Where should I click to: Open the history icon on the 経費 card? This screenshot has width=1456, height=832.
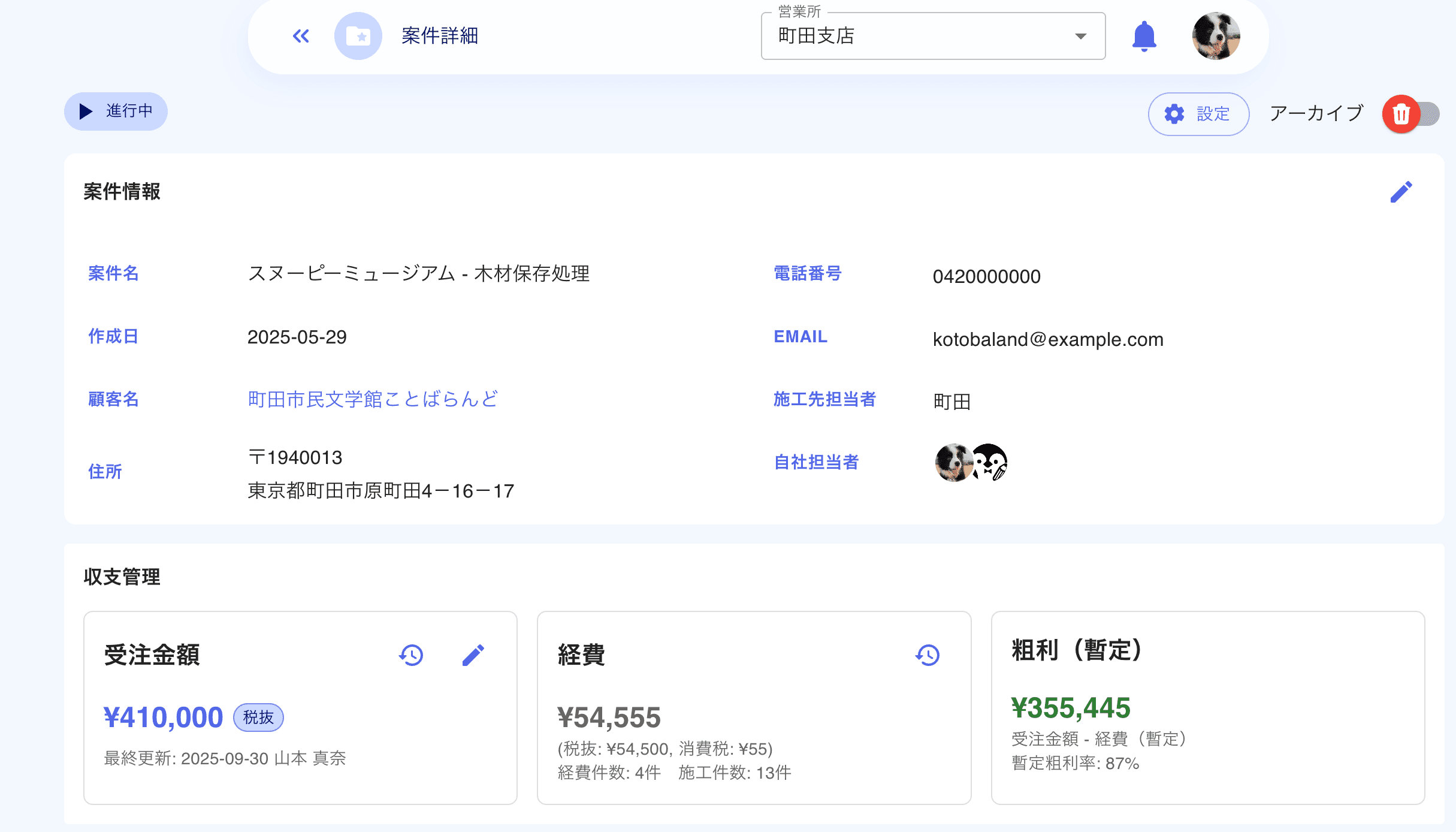(927, 656)
